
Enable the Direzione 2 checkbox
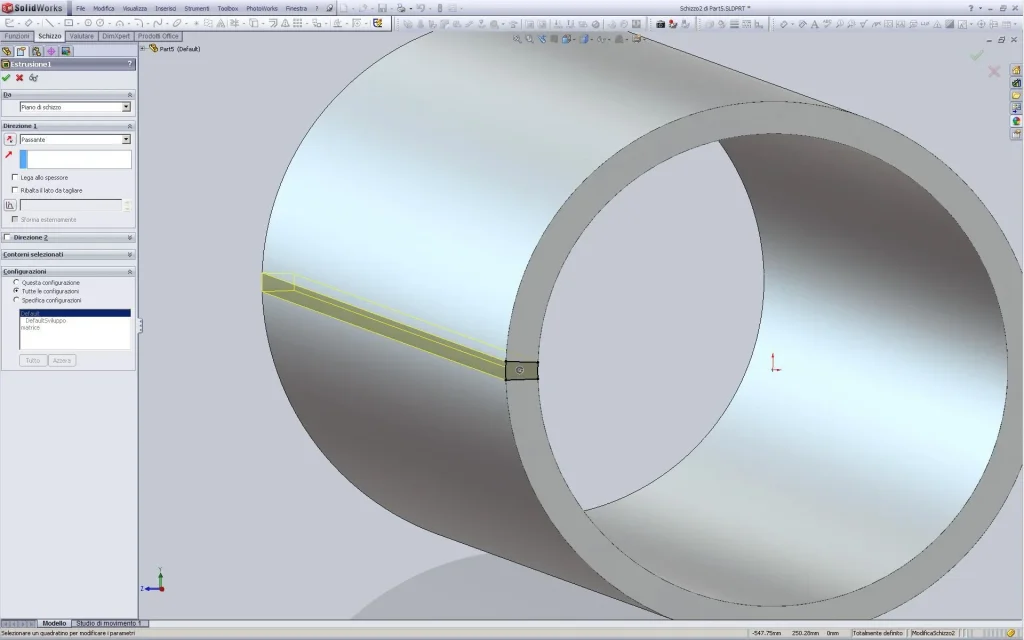[7, 237]
